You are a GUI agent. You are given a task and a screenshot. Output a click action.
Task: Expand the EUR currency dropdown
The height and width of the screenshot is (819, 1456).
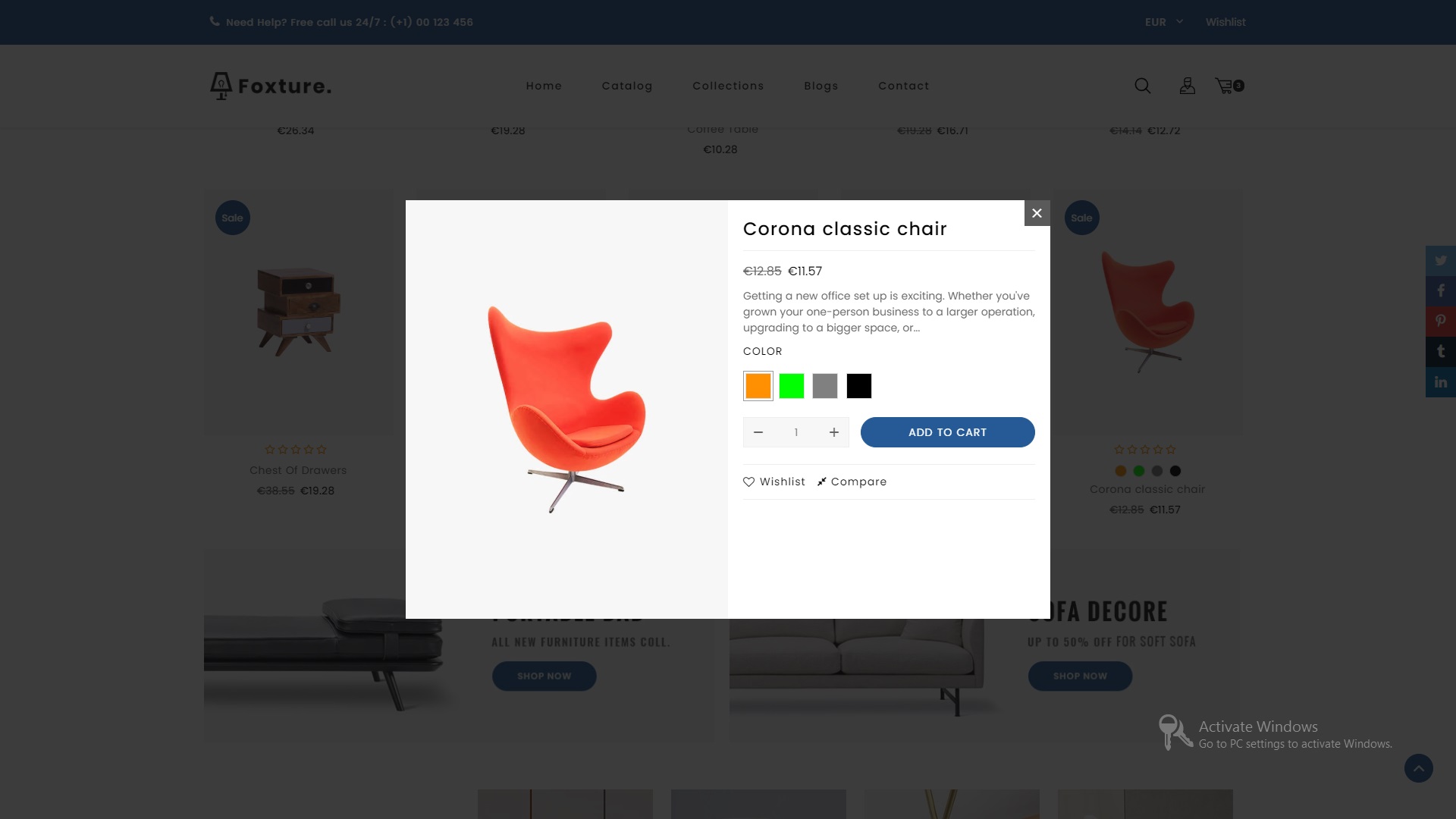1164,22
